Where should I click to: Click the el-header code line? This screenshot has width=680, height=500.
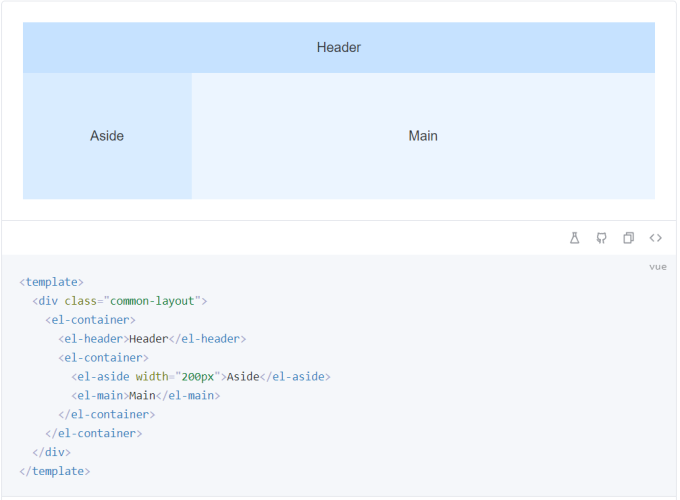click(152, 339)
